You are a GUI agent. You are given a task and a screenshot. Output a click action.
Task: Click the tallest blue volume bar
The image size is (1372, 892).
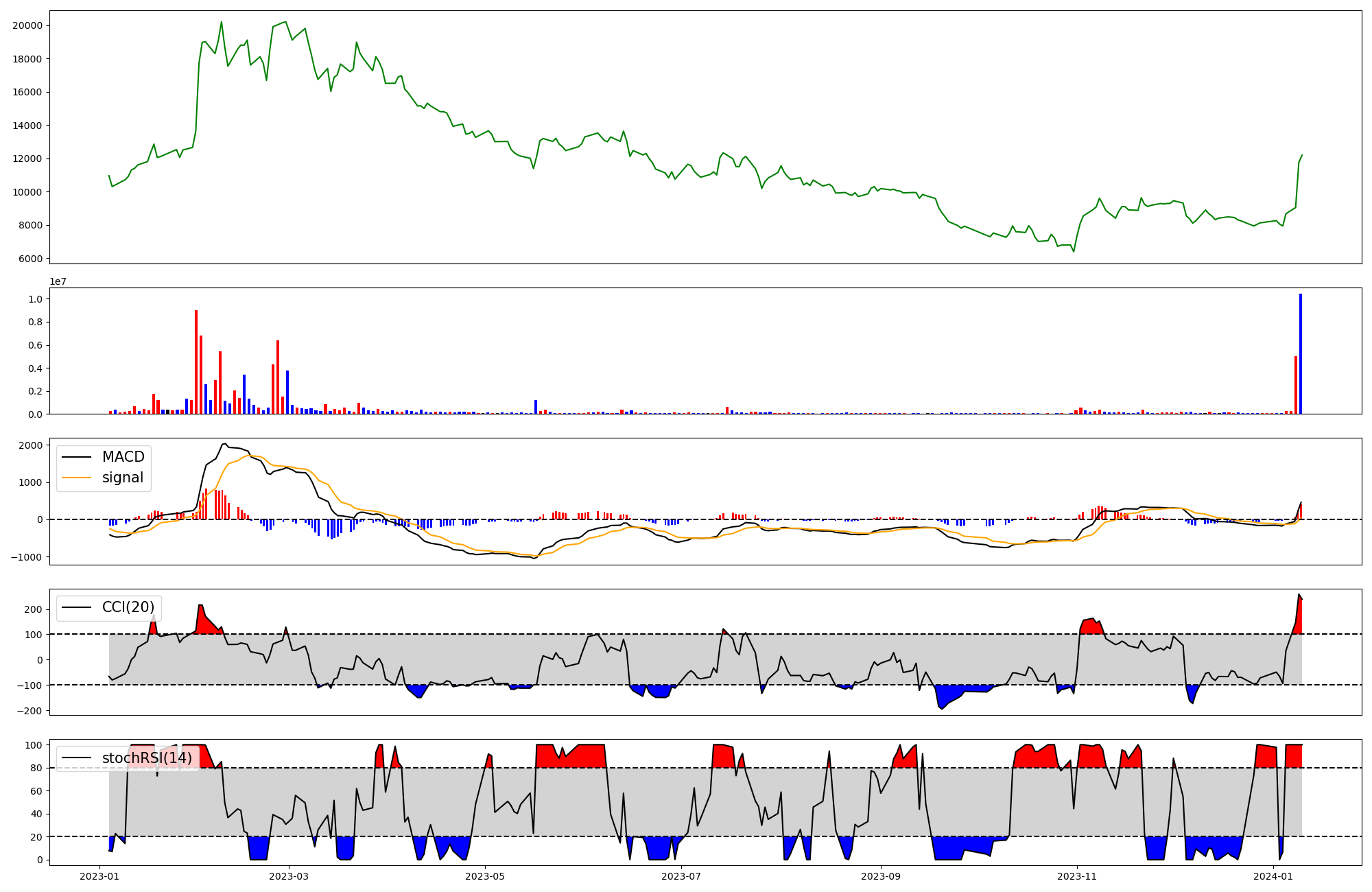point(1300,353)
